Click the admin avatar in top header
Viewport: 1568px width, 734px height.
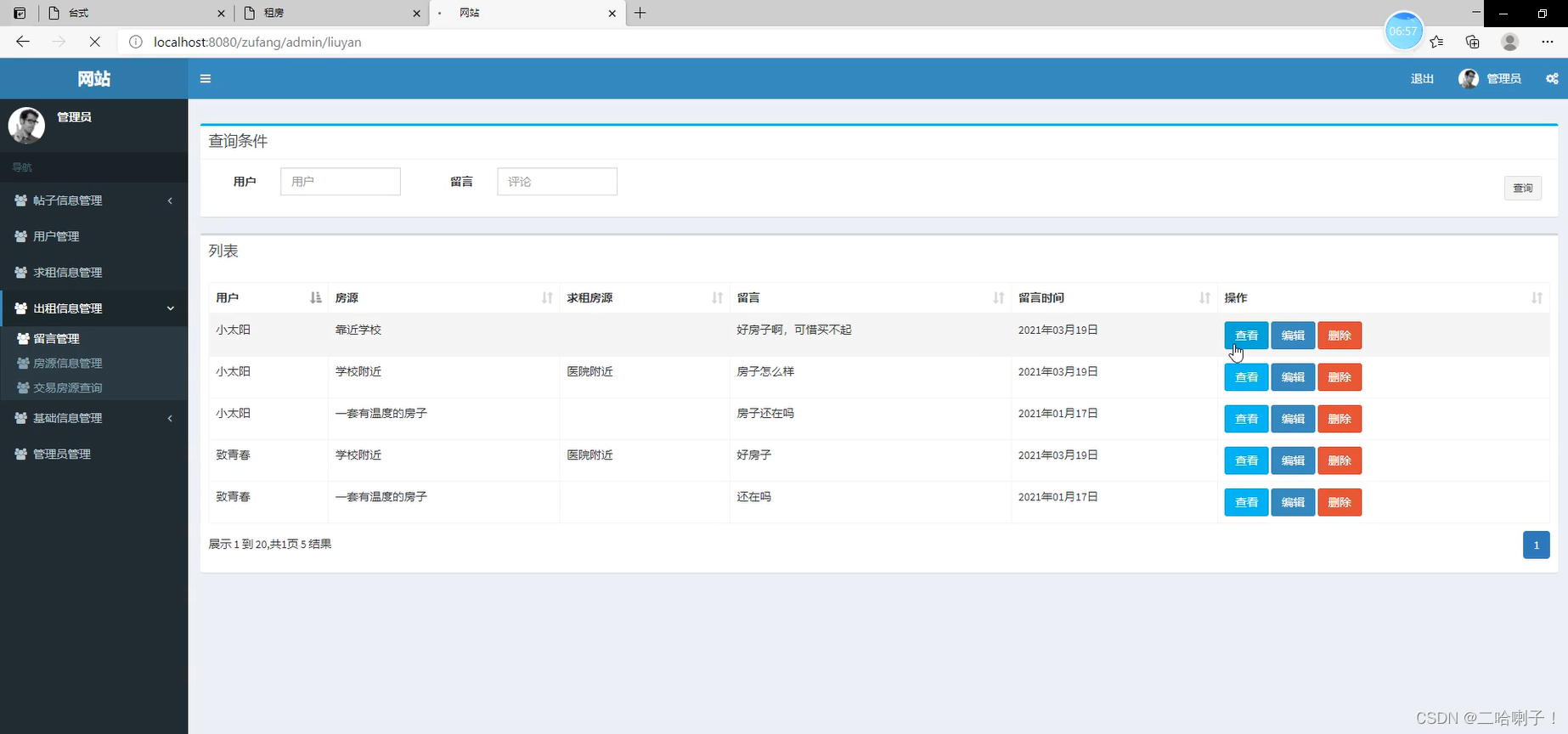1469,79
